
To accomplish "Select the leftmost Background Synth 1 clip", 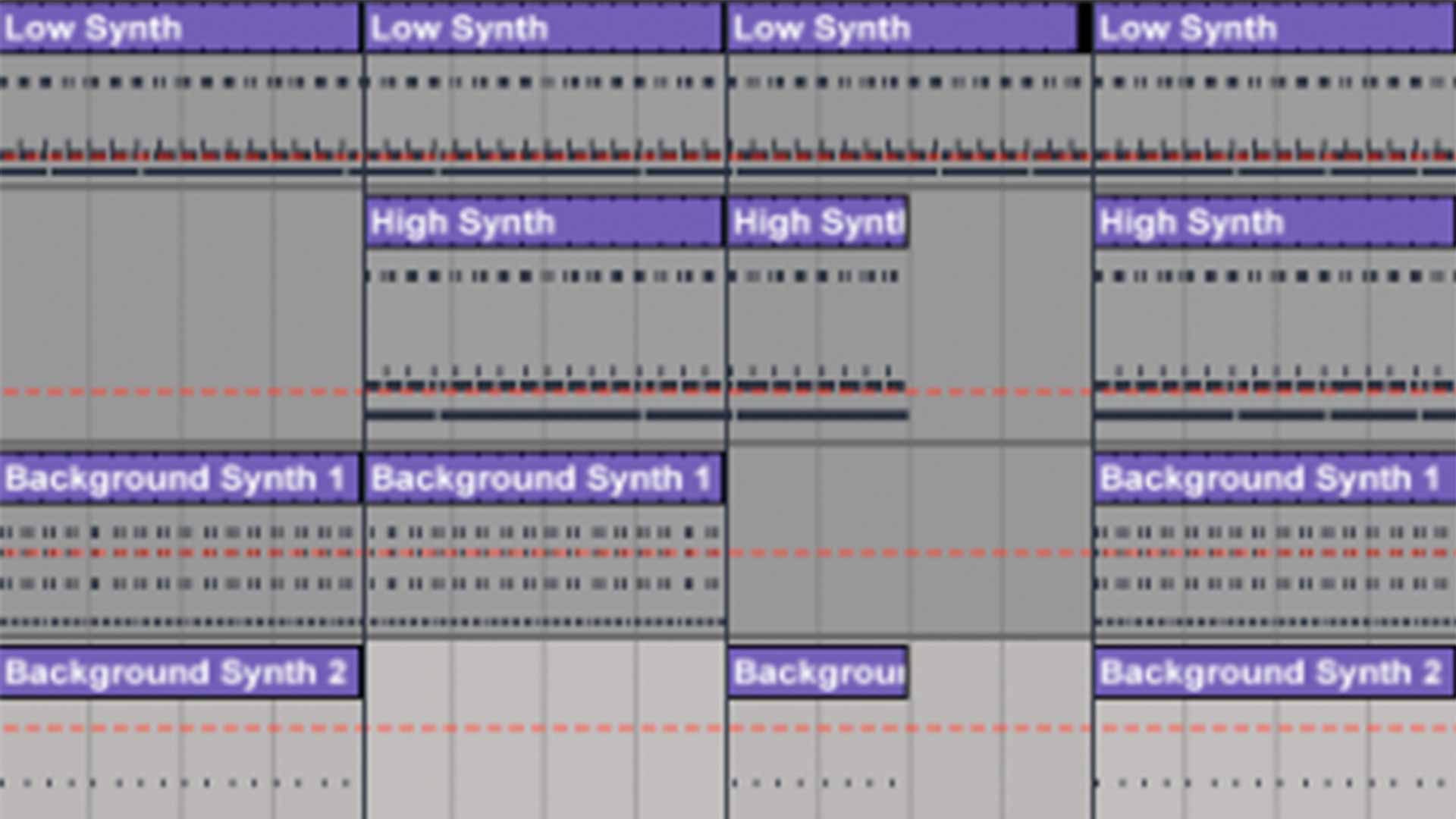I will point(179,479).
